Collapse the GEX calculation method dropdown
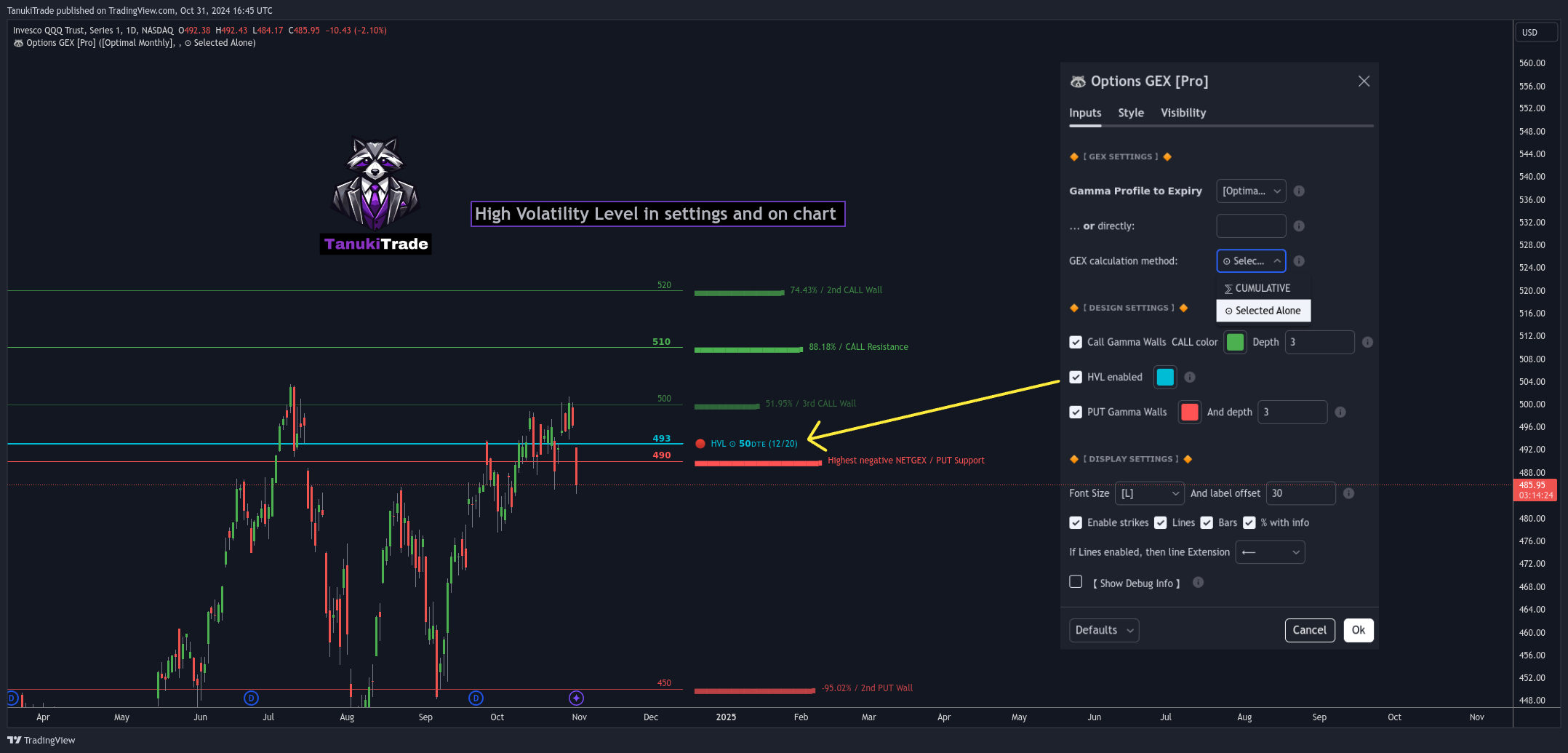 1251,261
